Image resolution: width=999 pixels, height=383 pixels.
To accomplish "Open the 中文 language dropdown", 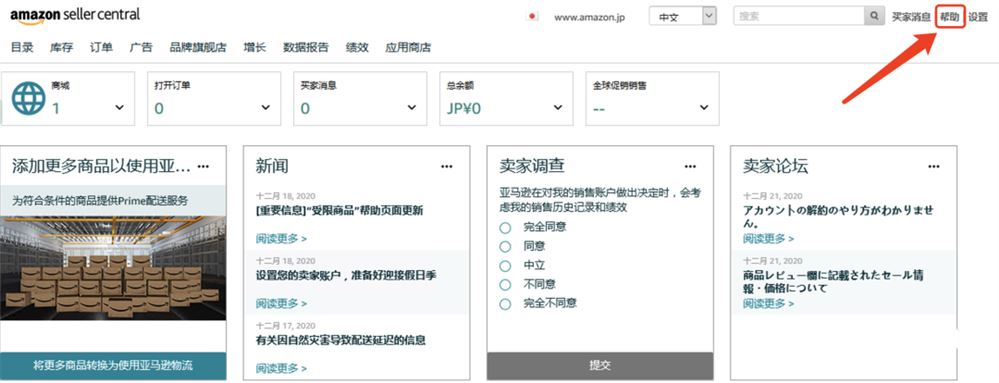I will (683, 17).
